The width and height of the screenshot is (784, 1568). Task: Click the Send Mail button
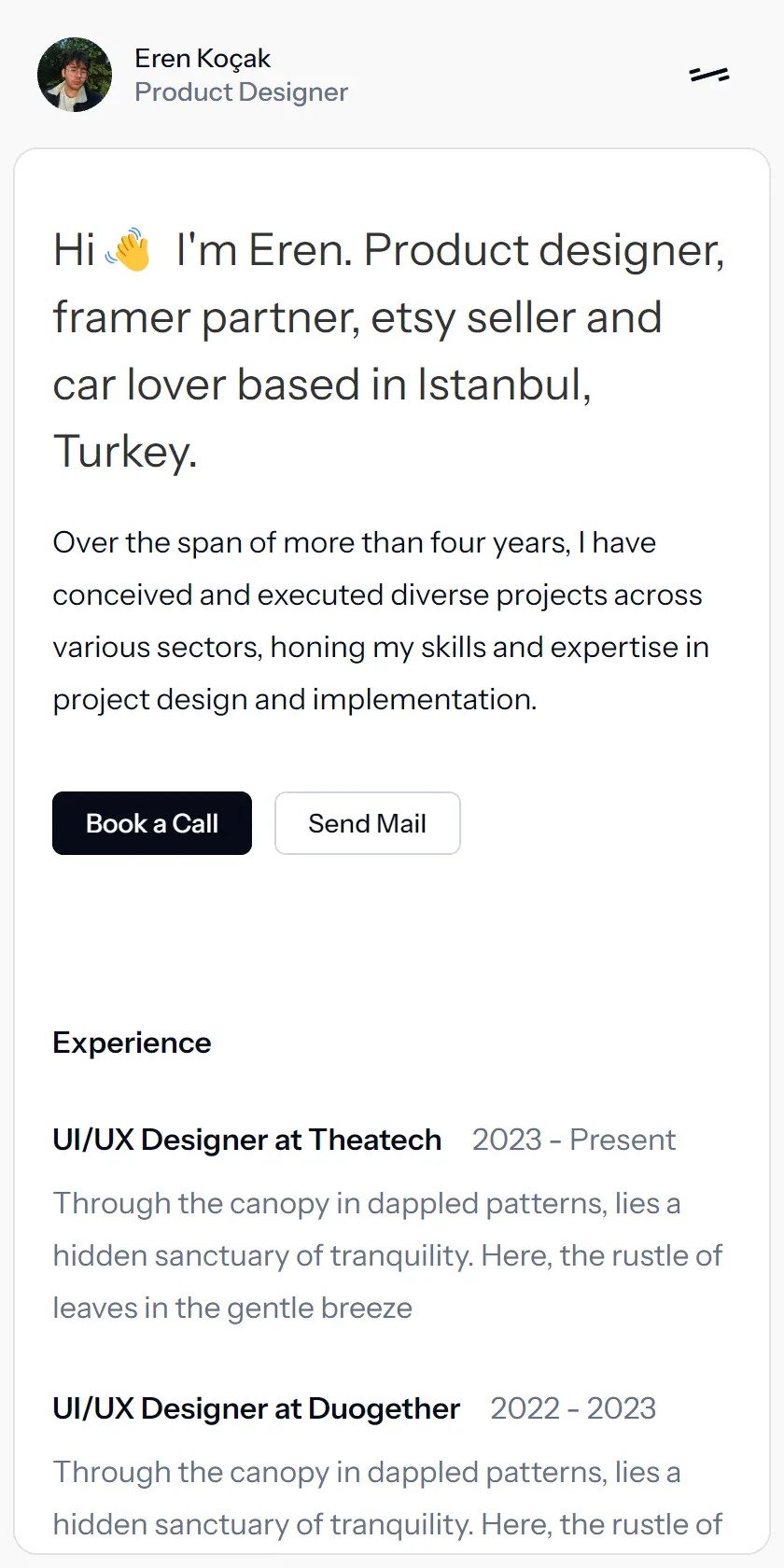coord(368,823)
